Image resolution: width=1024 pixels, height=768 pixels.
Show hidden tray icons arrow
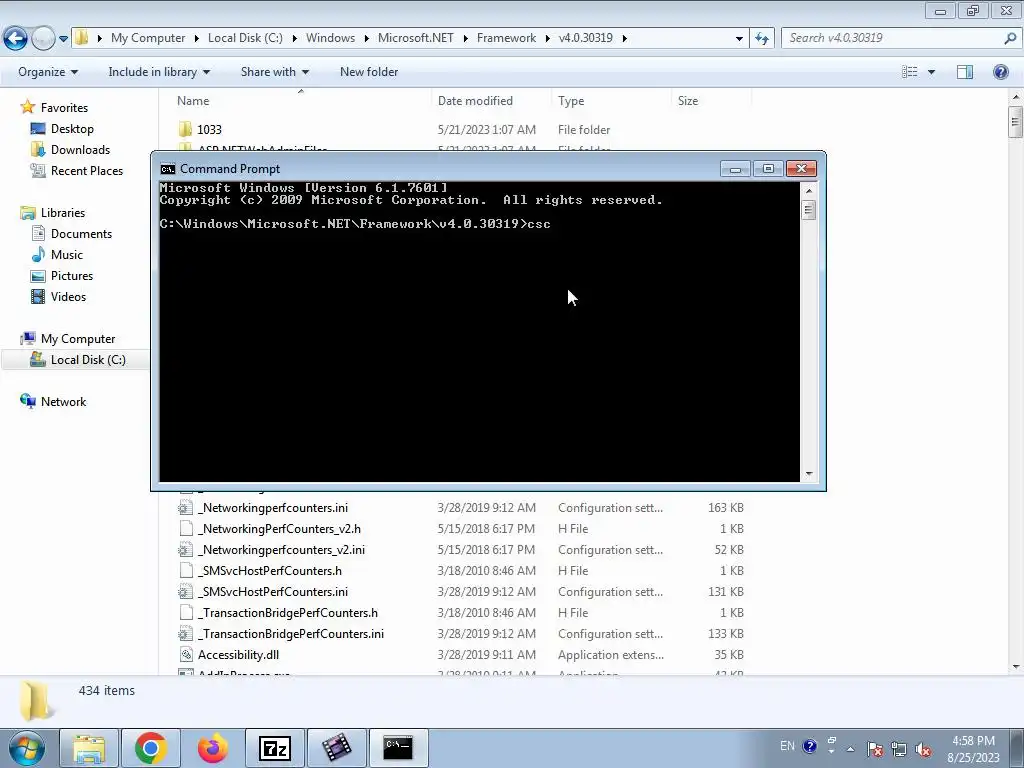(850, 748)
